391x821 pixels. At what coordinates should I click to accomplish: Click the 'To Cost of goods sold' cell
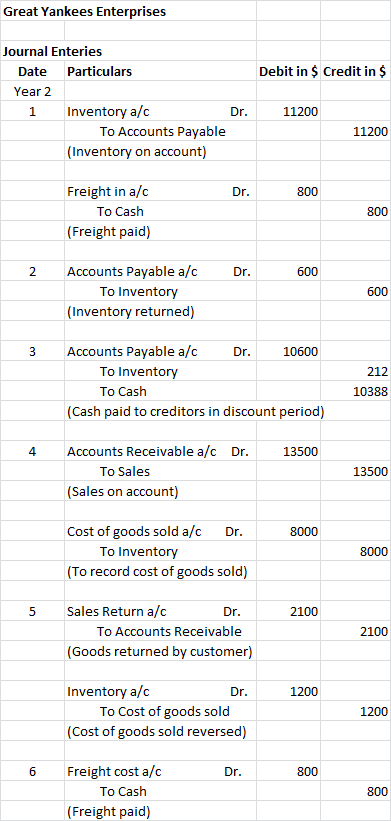click(165, 712)
